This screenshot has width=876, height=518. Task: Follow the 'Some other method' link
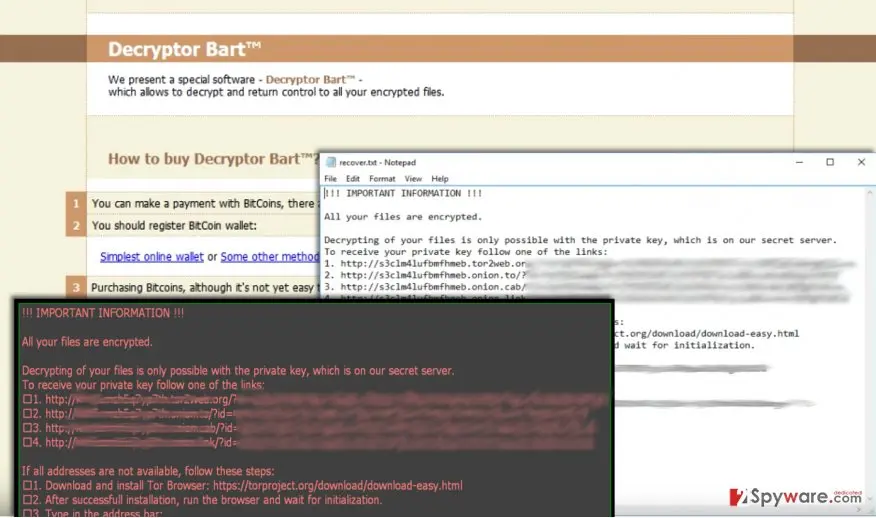(x=270, y=256)
